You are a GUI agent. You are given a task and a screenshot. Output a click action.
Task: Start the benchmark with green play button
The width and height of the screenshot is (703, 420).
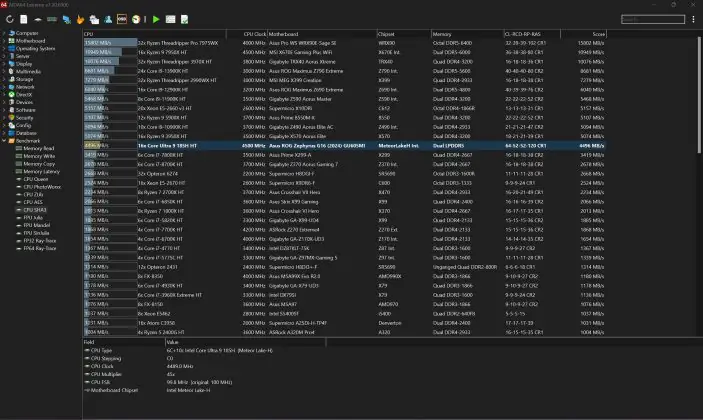click(x=156, y=19)
